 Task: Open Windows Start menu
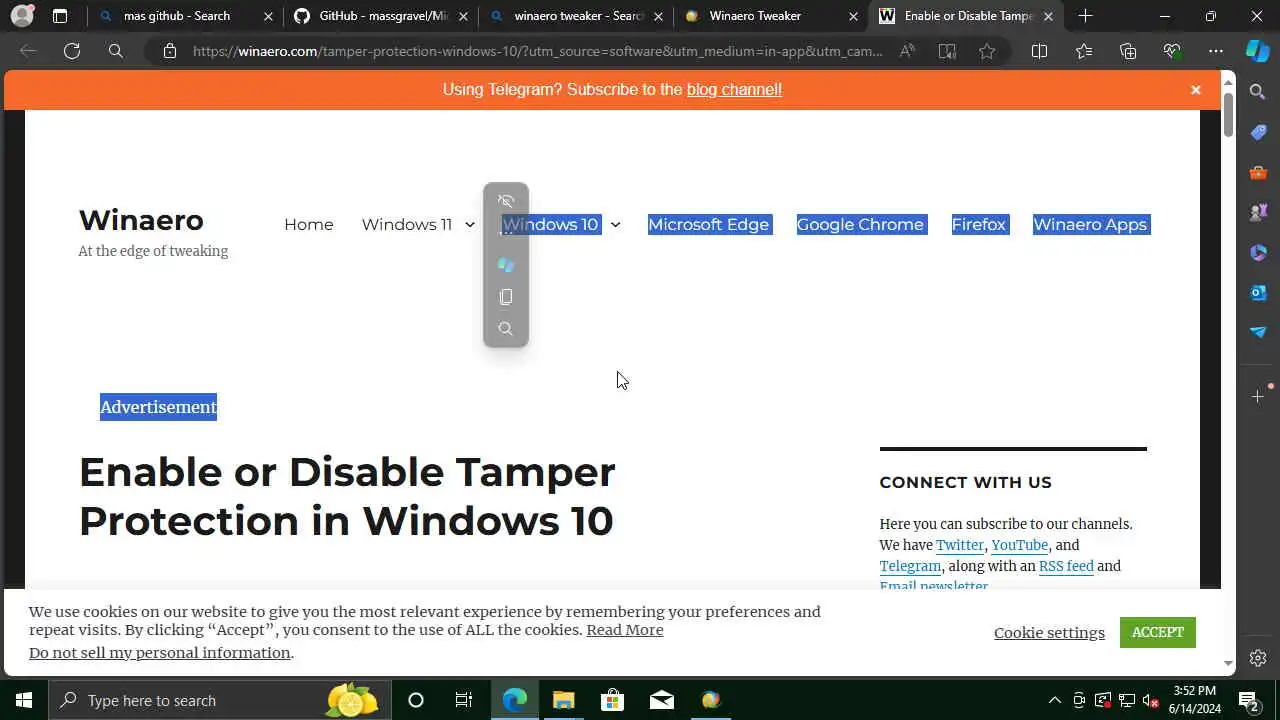24,700
